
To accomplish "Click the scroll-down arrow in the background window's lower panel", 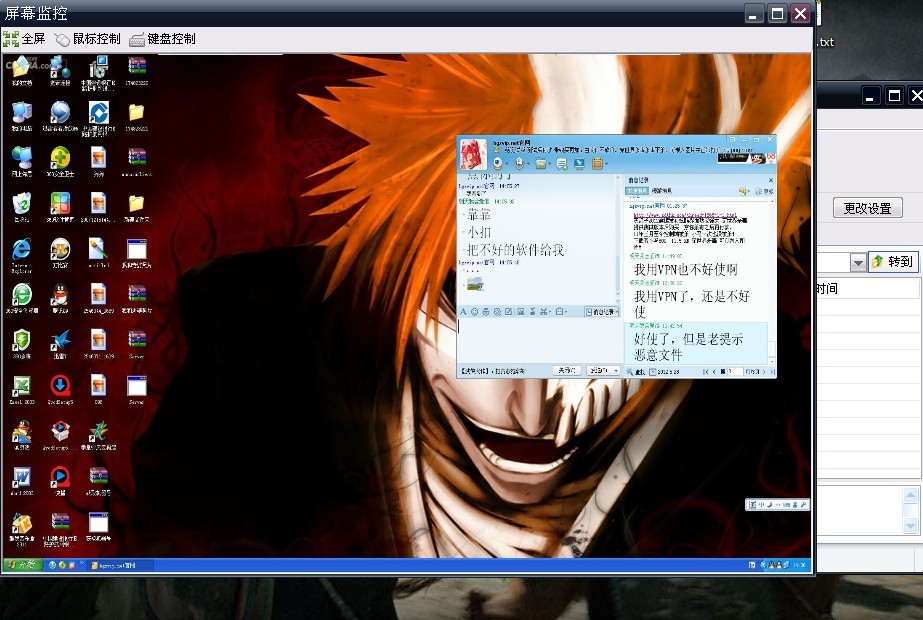I will tap(910, 525).
